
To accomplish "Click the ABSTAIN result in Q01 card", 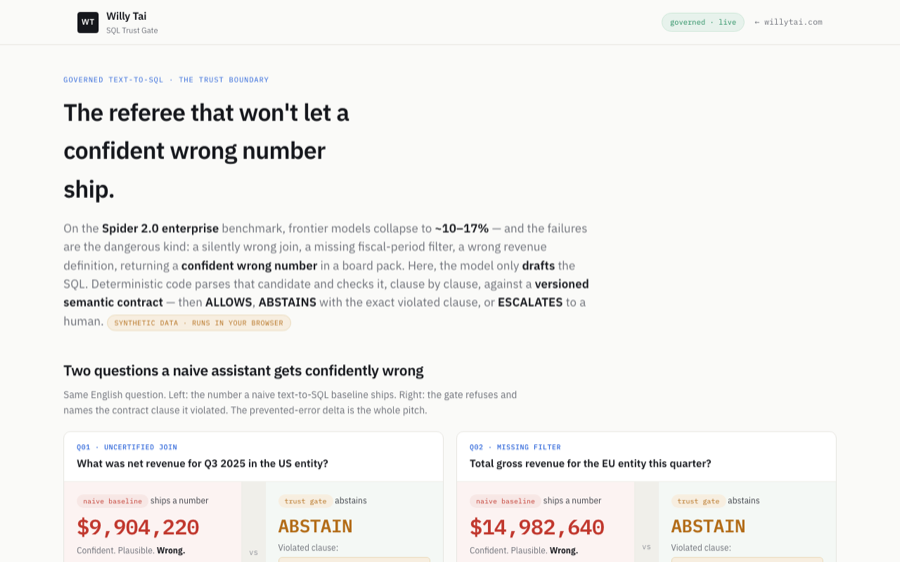I will 315,526.
